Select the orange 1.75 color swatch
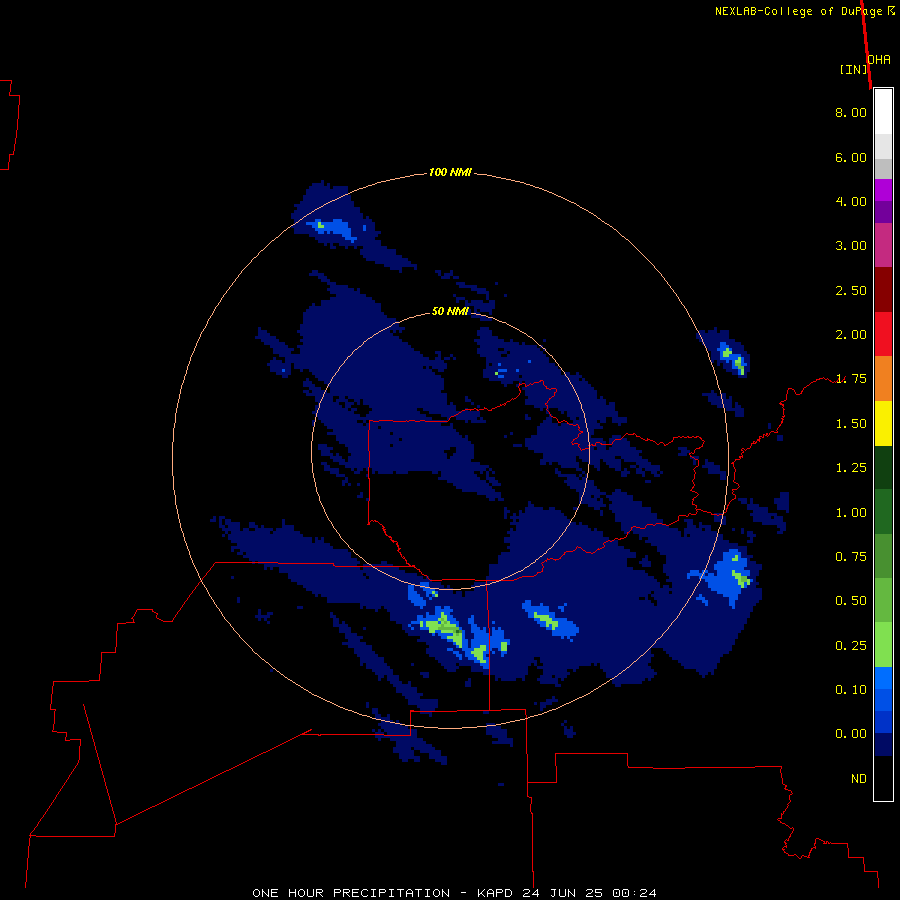 point(883,379)
